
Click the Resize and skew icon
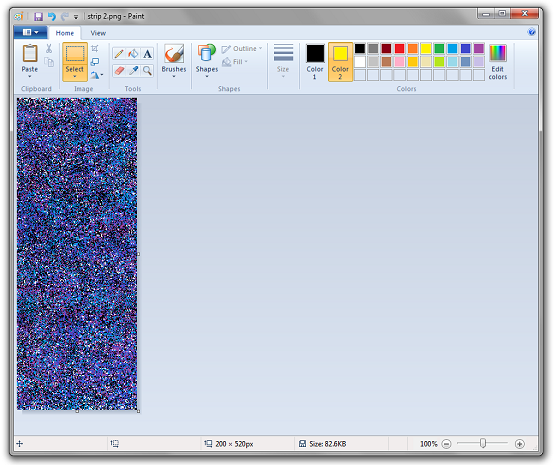click(x=94, y=62)
